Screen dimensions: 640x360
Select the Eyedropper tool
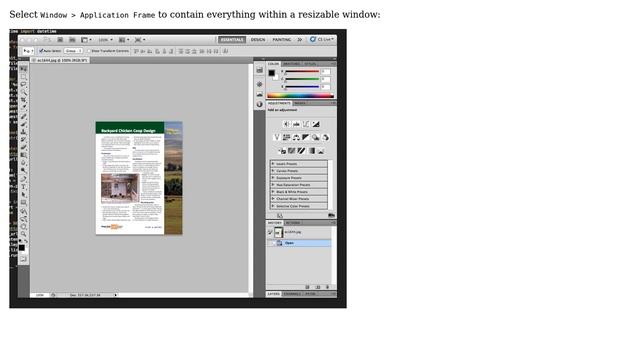pos(24,108)
